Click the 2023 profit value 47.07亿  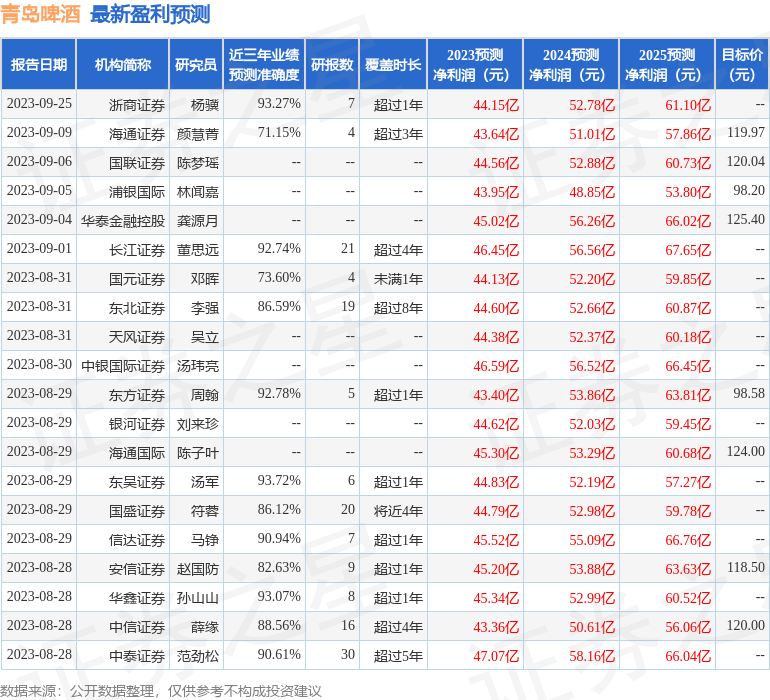[496, 656]
